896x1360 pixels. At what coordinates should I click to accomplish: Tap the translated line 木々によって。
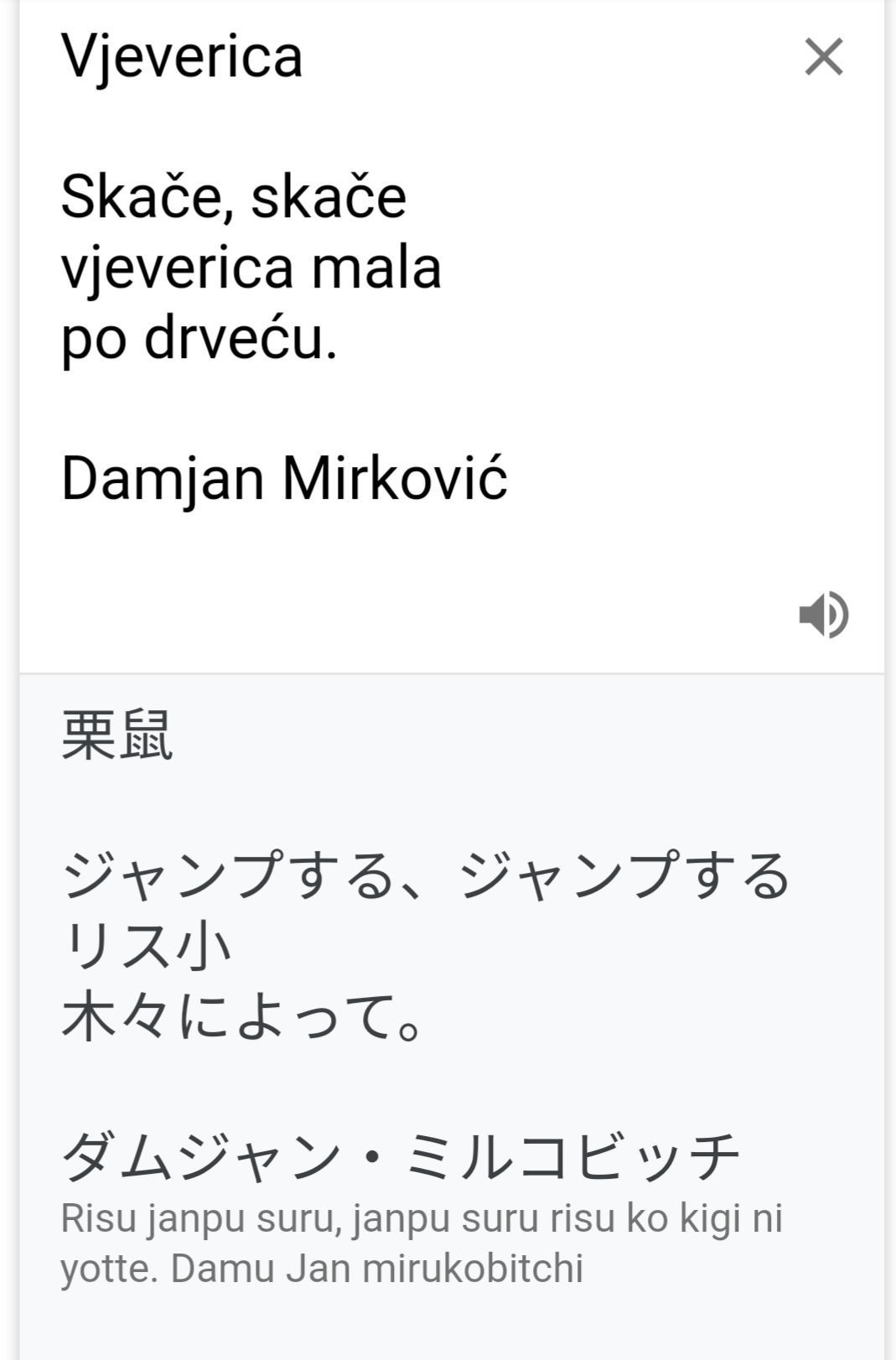click(242, 1016)
